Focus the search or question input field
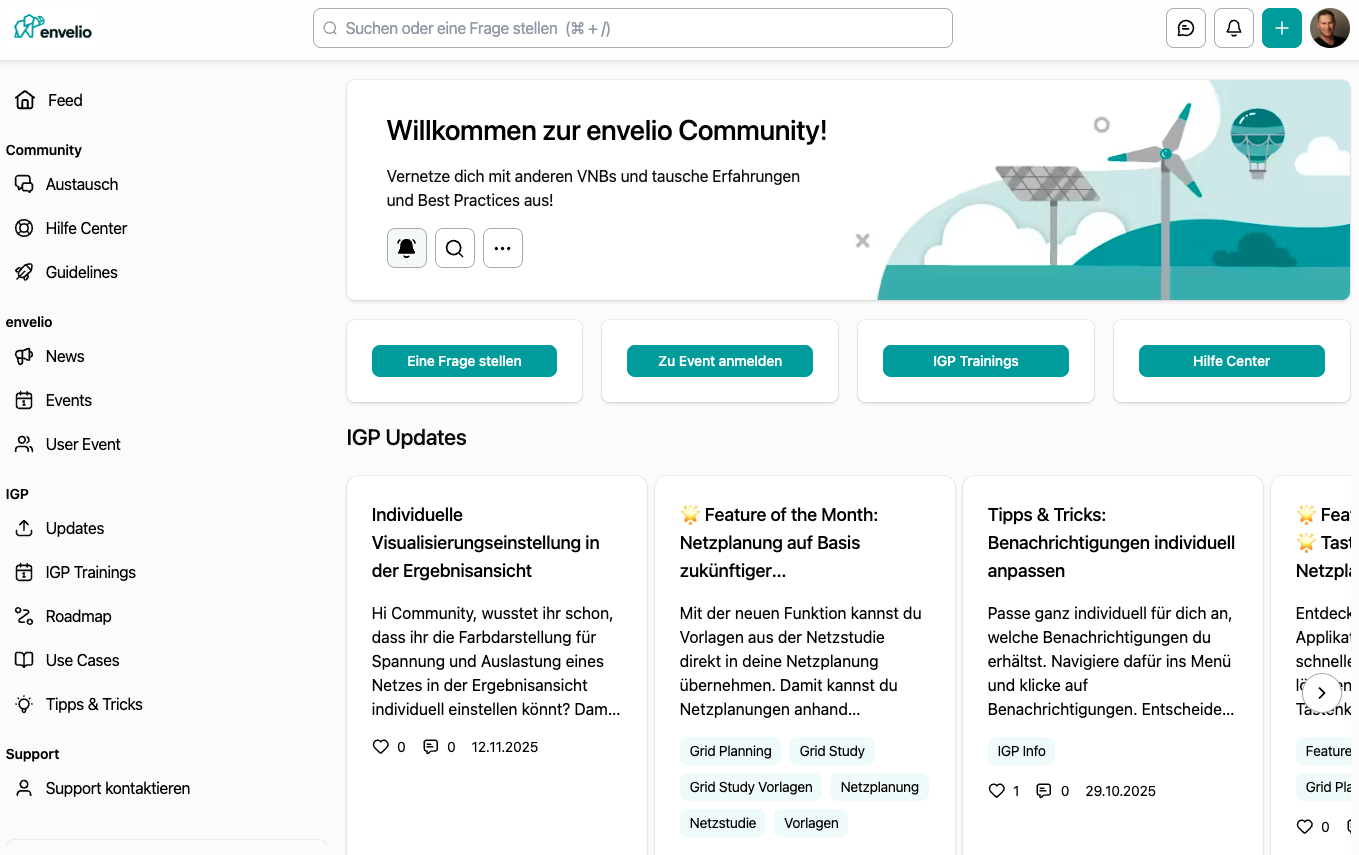 point(632,28)
